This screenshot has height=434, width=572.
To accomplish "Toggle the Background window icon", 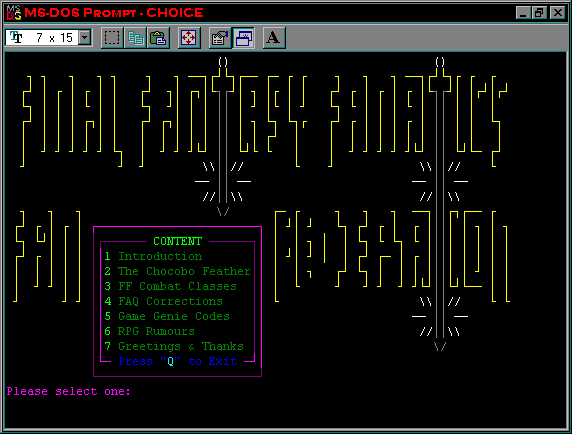I will (x=243, y=38).
